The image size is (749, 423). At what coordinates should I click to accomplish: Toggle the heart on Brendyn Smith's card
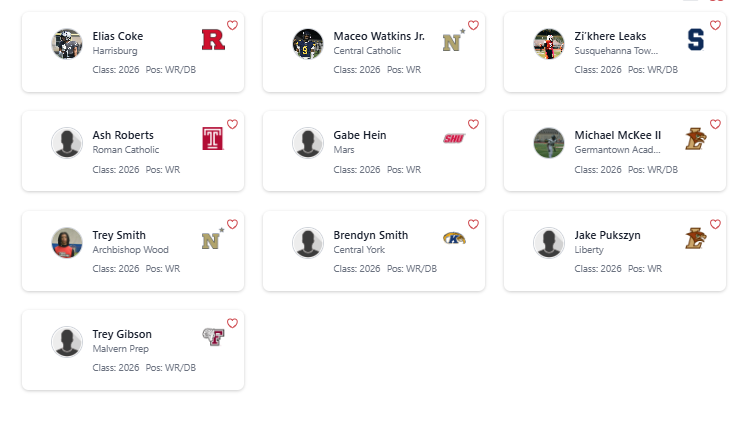pos(473,224)
